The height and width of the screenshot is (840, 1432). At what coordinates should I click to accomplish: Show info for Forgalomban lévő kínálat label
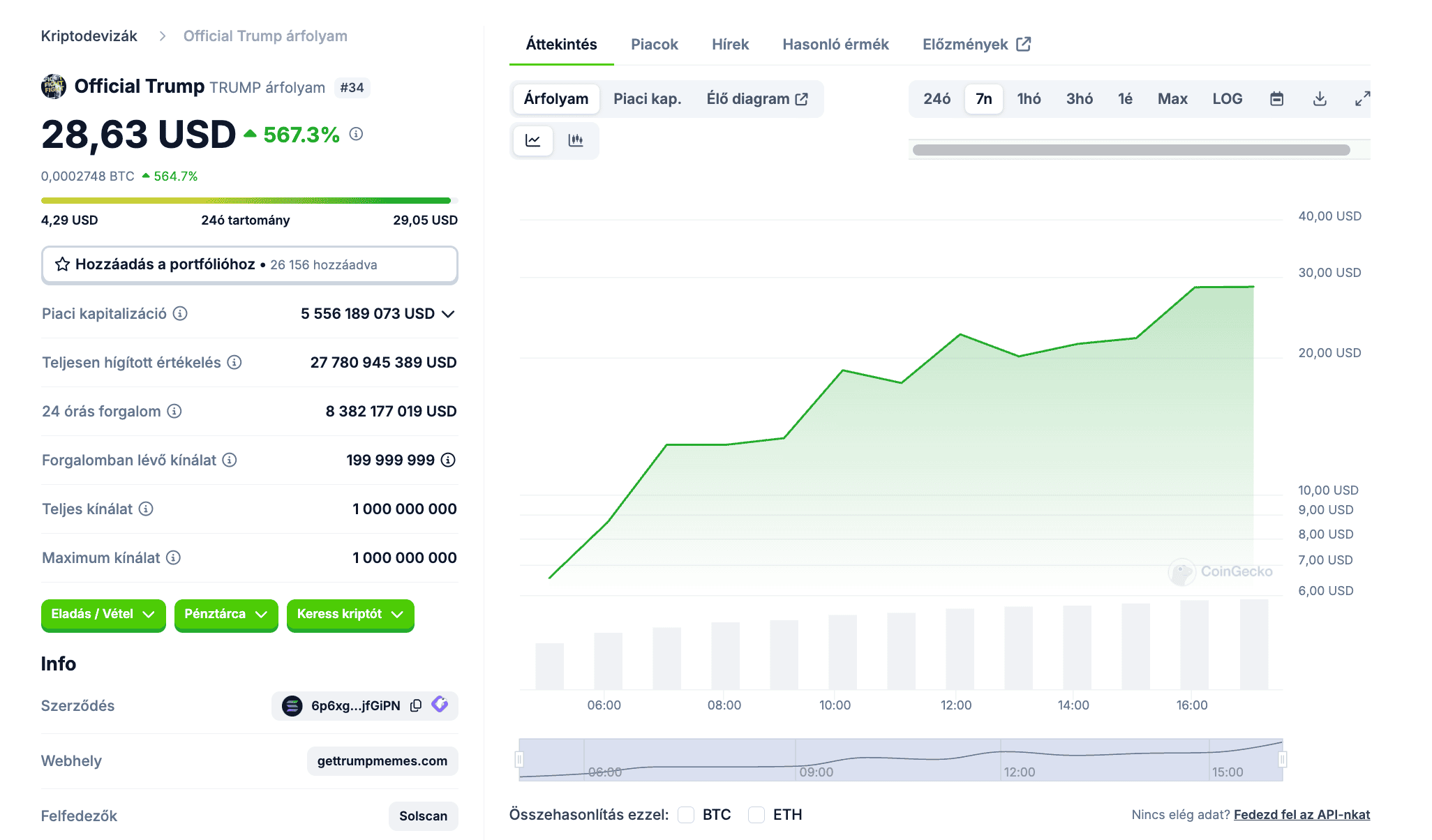point(230,460)
